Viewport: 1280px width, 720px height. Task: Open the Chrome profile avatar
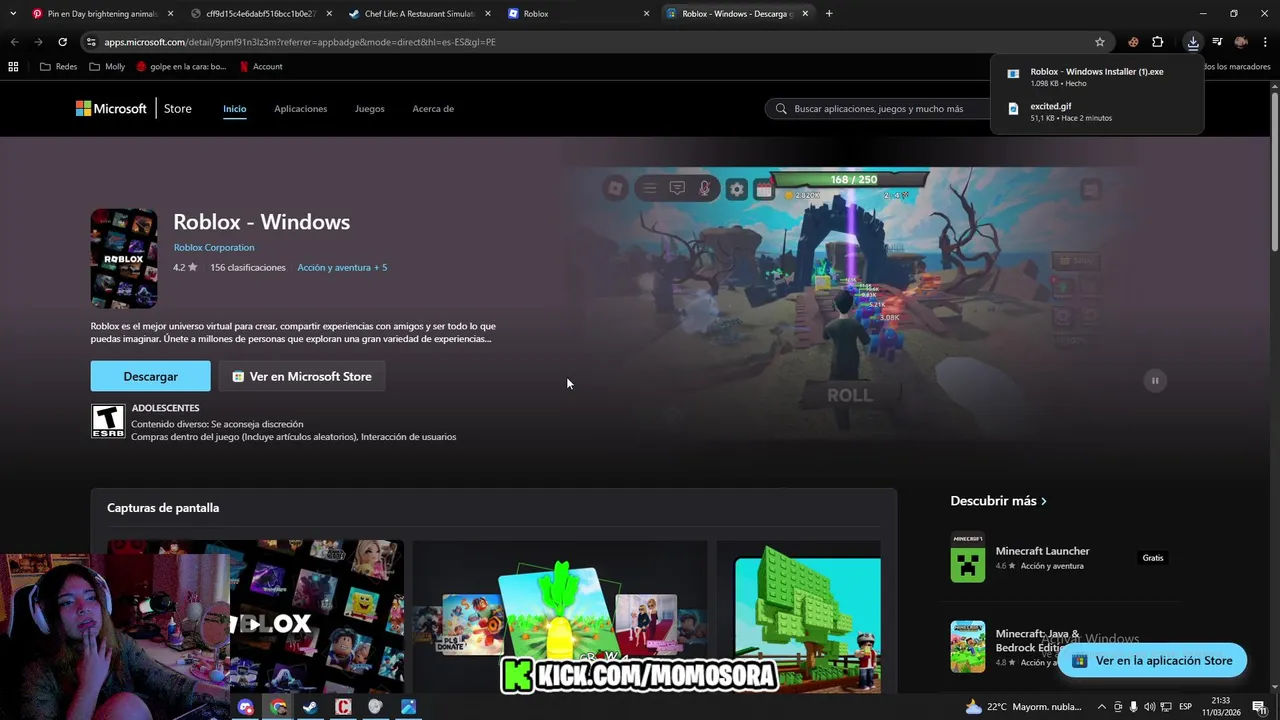[1241, 42]
